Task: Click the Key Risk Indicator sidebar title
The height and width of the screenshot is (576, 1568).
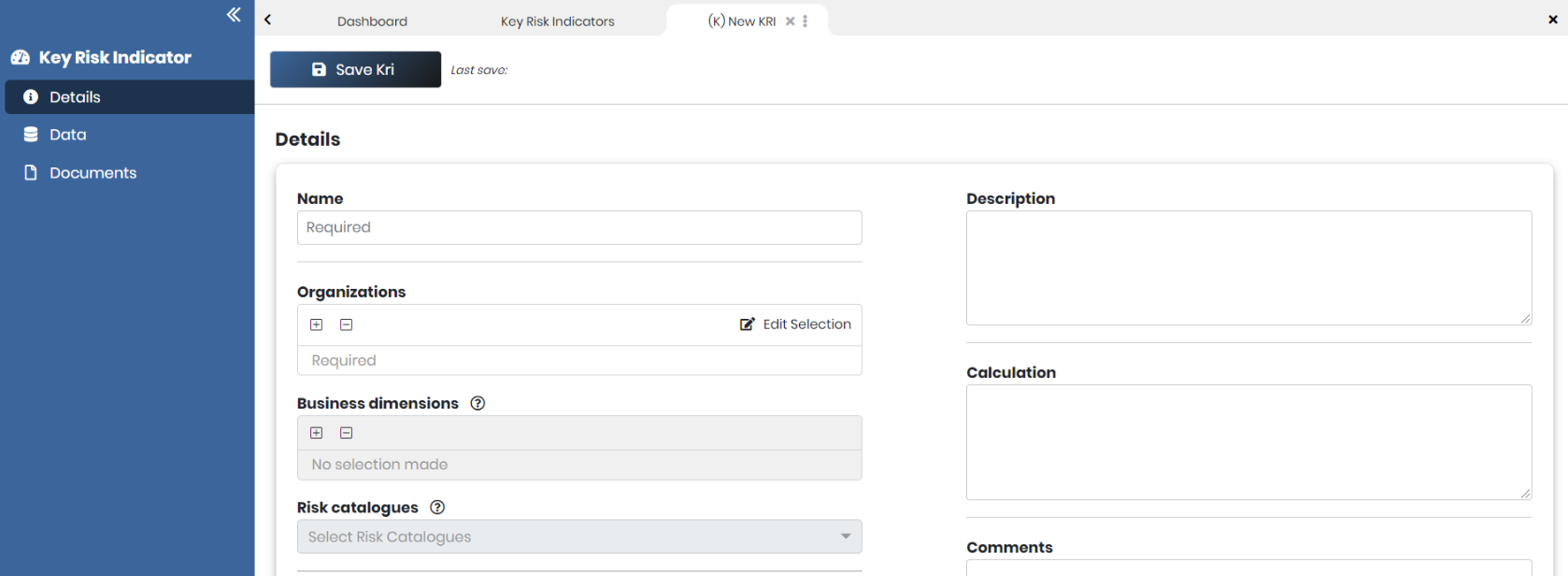Action: [115, 58]
